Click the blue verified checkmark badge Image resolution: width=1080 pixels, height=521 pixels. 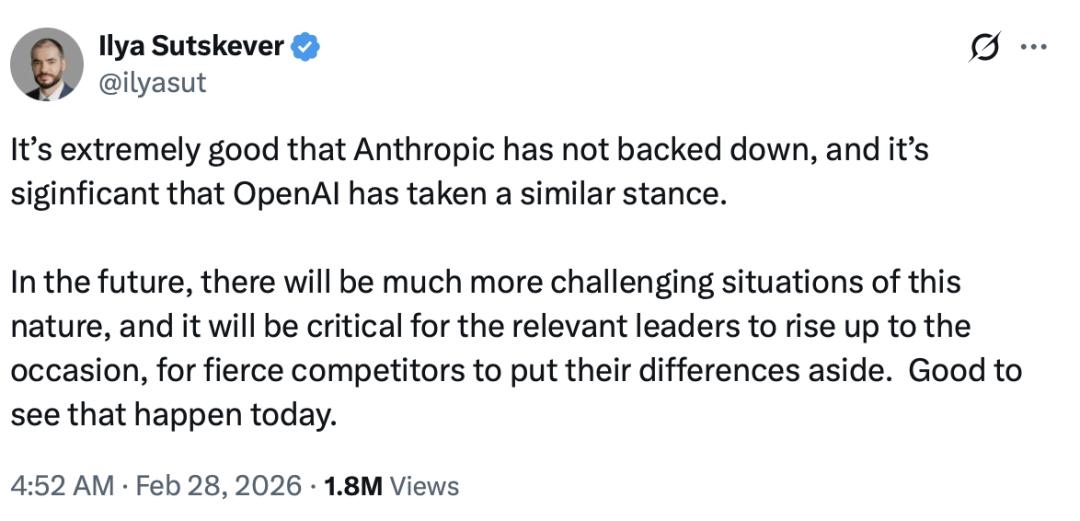click(x=304, y=47)
